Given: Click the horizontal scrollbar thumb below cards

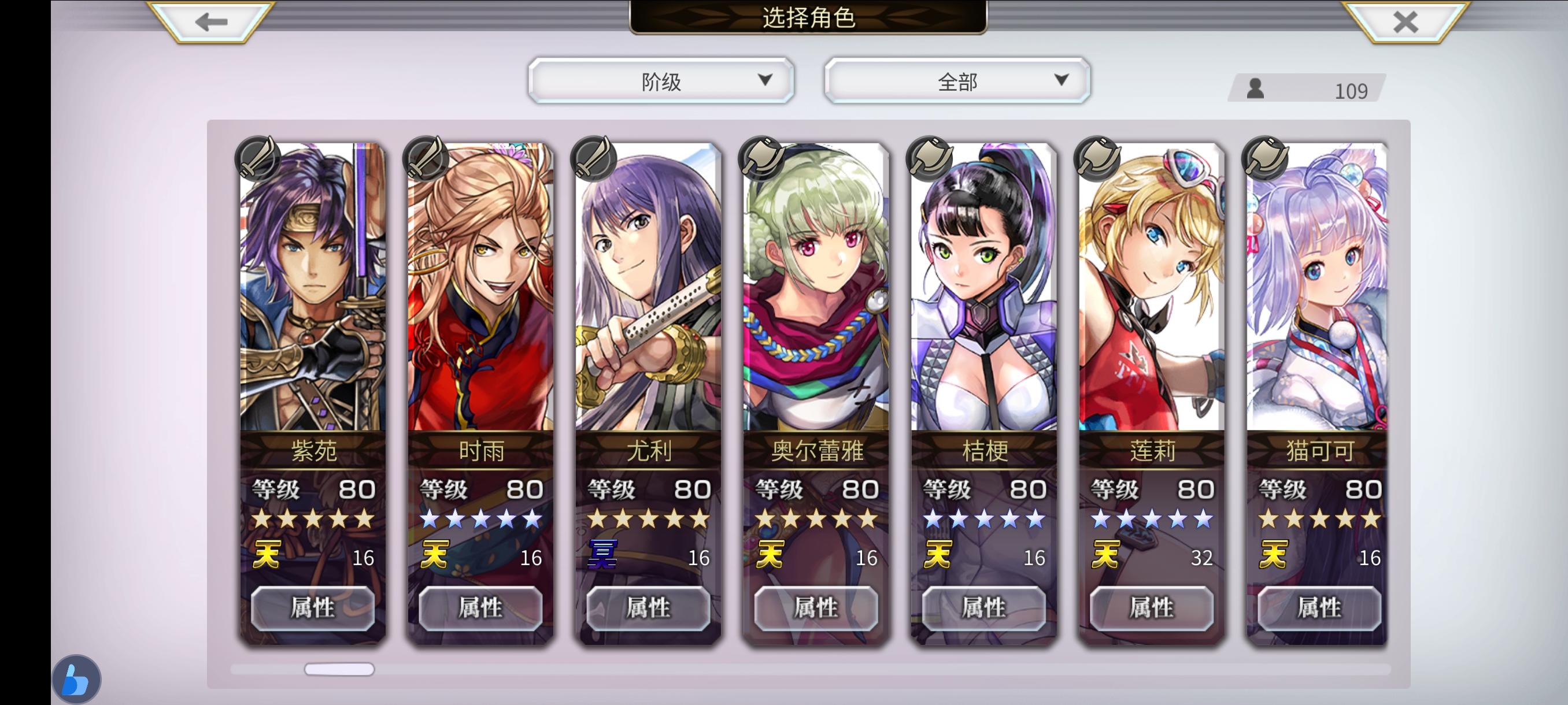Looking at the screenshot, I should pyautogui.click(x=339, y=669).
